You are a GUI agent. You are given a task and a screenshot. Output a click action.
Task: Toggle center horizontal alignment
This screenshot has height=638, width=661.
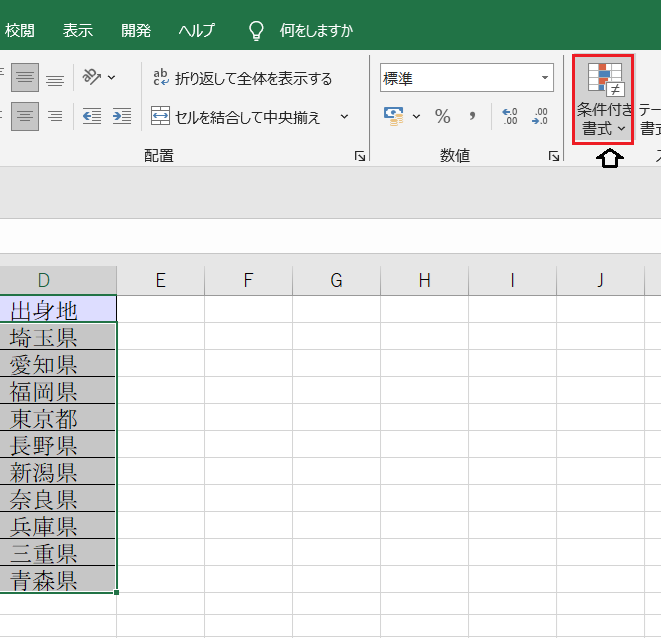click(25, 116)
